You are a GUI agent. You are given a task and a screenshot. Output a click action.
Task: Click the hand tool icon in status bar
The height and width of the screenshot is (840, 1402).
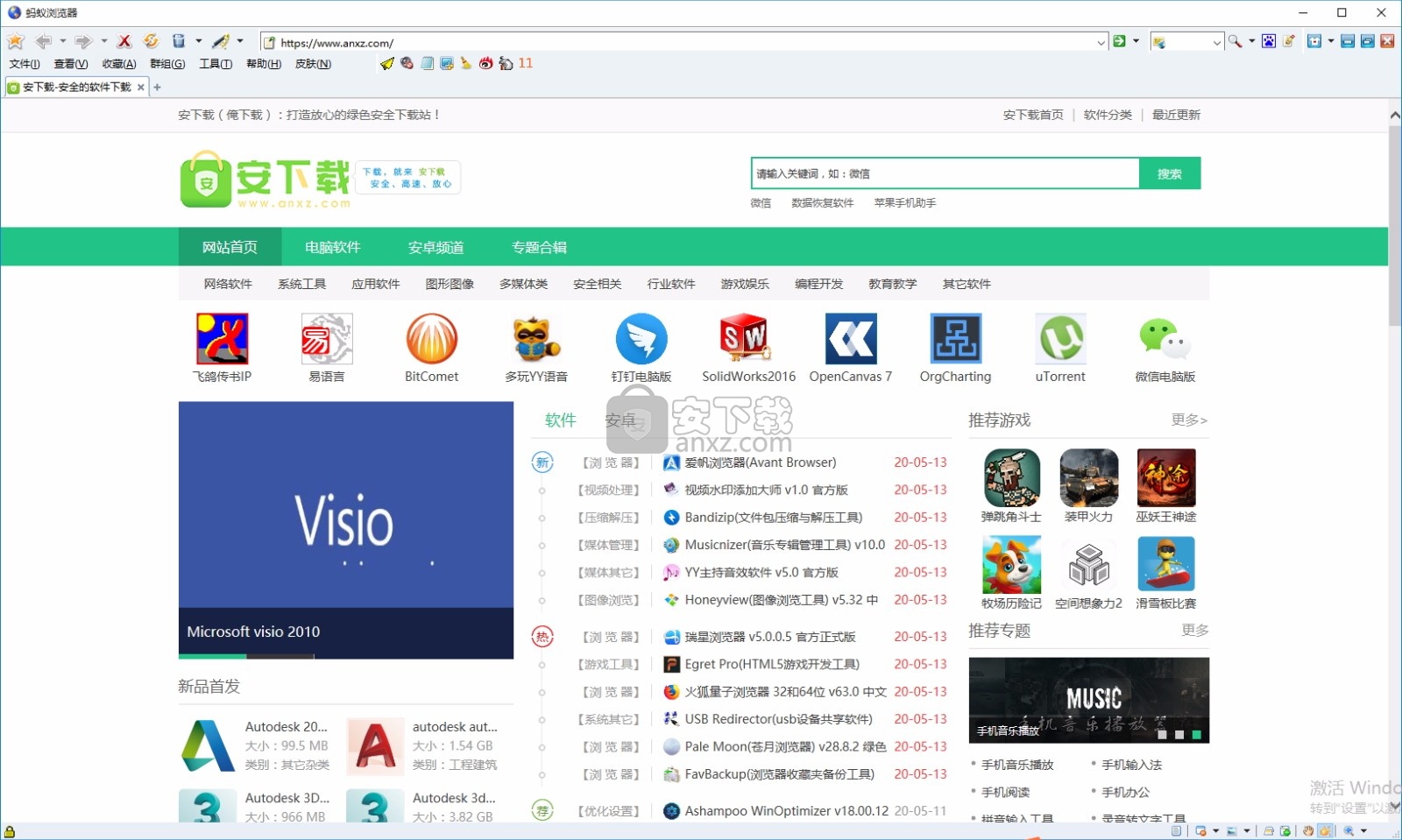click(x=1308, y=830)
